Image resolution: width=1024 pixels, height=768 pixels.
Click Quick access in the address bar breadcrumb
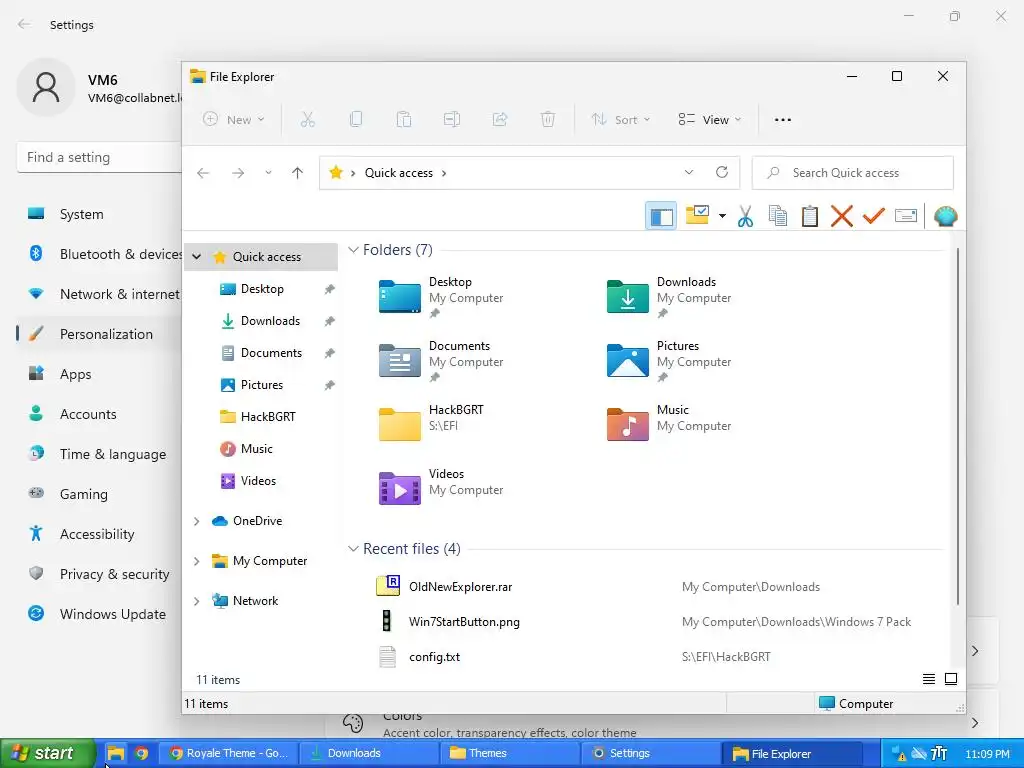(x=398, y=173)
